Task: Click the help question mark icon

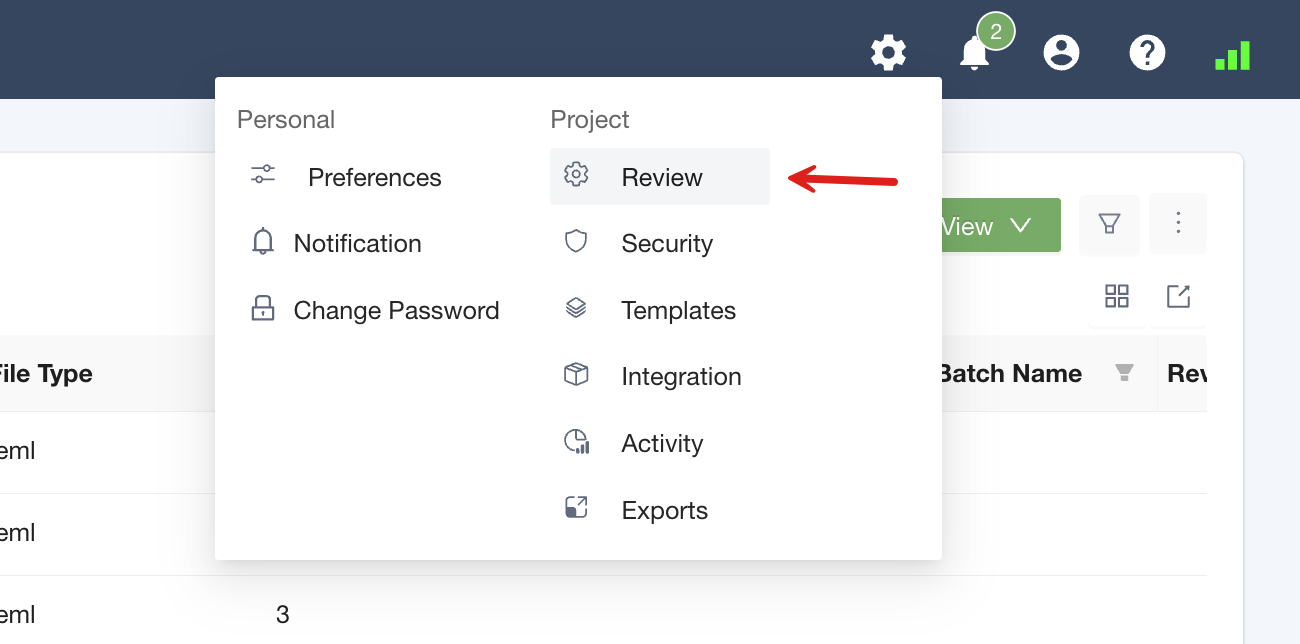Action: pos(1147,52)
